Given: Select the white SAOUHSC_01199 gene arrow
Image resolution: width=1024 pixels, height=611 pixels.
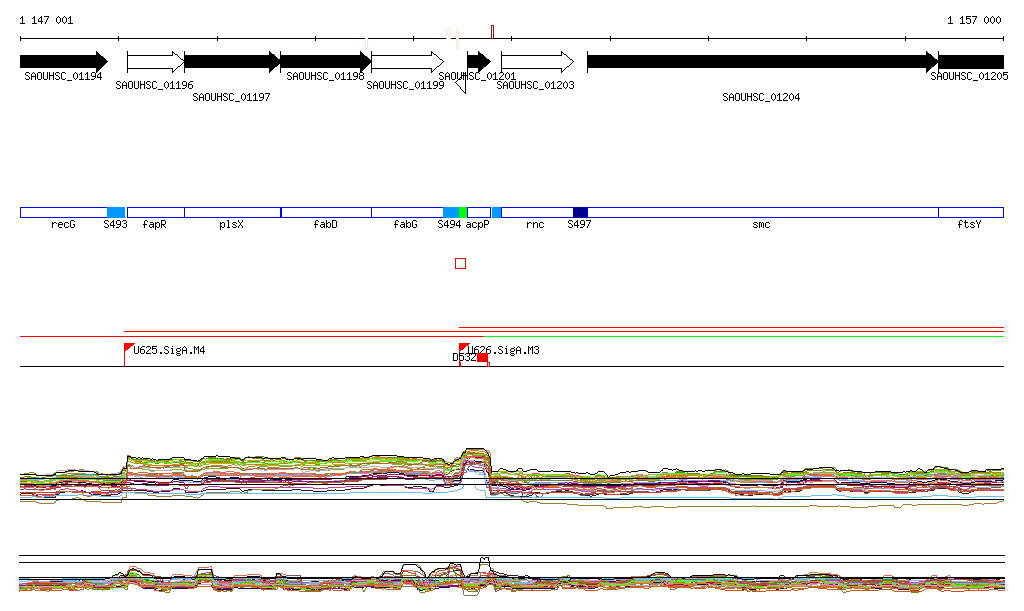Looking at the screenshot, I should point(407,62).
